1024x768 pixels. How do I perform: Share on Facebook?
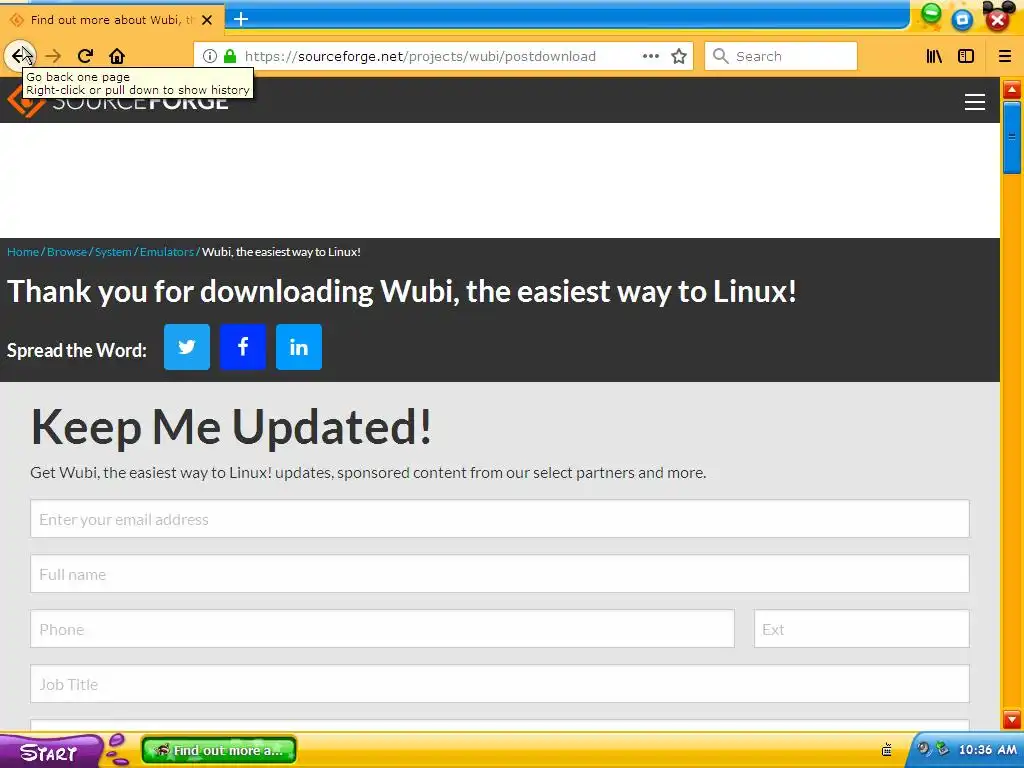click(x=243, y=347)
